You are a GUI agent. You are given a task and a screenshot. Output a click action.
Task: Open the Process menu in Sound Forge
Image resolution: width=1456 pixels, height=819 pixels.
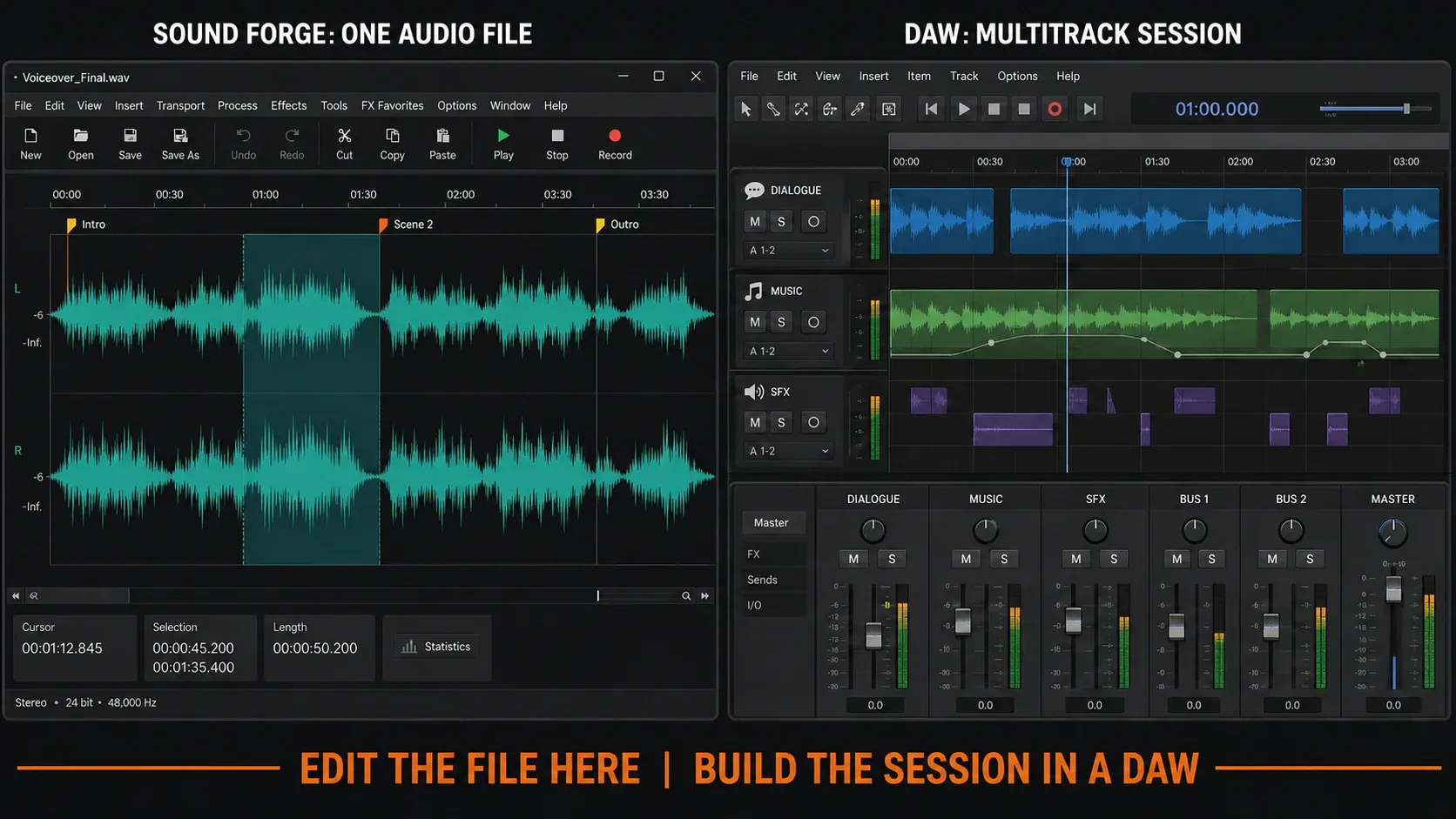[237, 105]
